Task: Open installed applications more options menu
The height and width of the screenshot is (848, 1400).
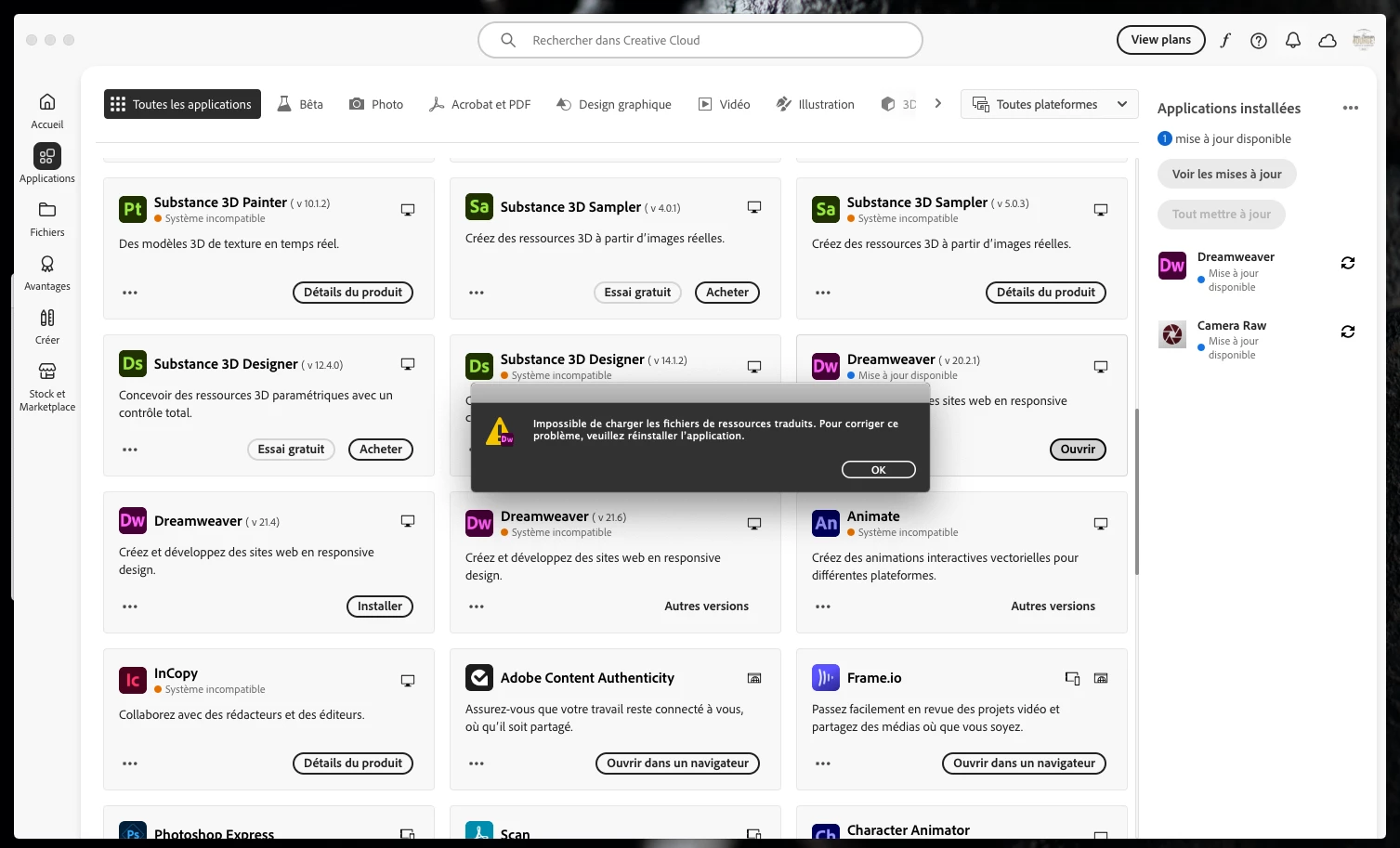Action: click(1351, 108)
